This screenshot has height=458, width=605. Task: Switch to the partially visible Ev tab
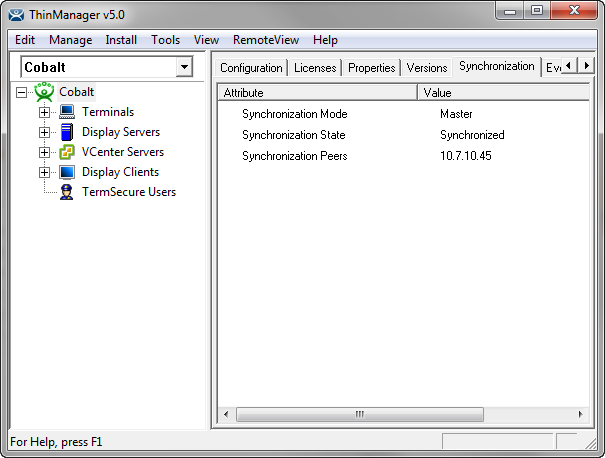pyautogui.click(x=553, y=68)
